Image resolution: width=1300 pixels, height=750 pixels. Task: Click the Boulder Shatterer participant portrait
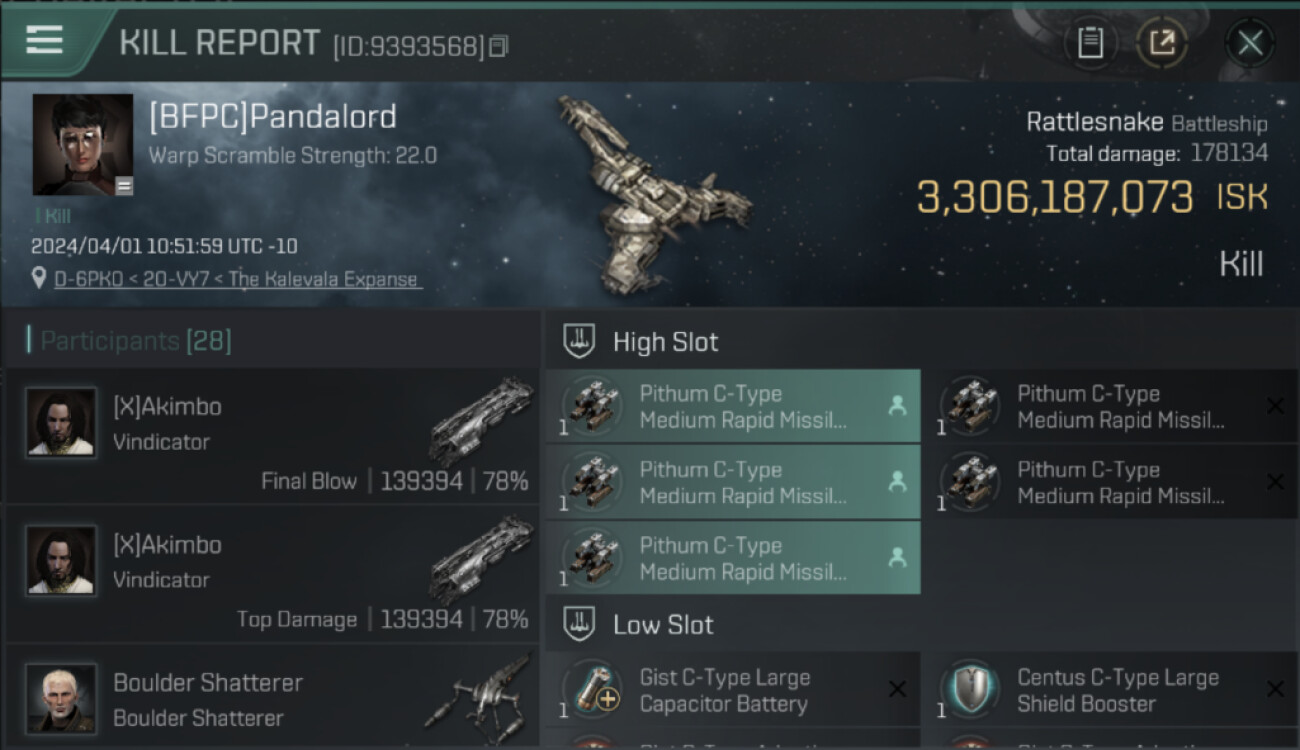61,699
